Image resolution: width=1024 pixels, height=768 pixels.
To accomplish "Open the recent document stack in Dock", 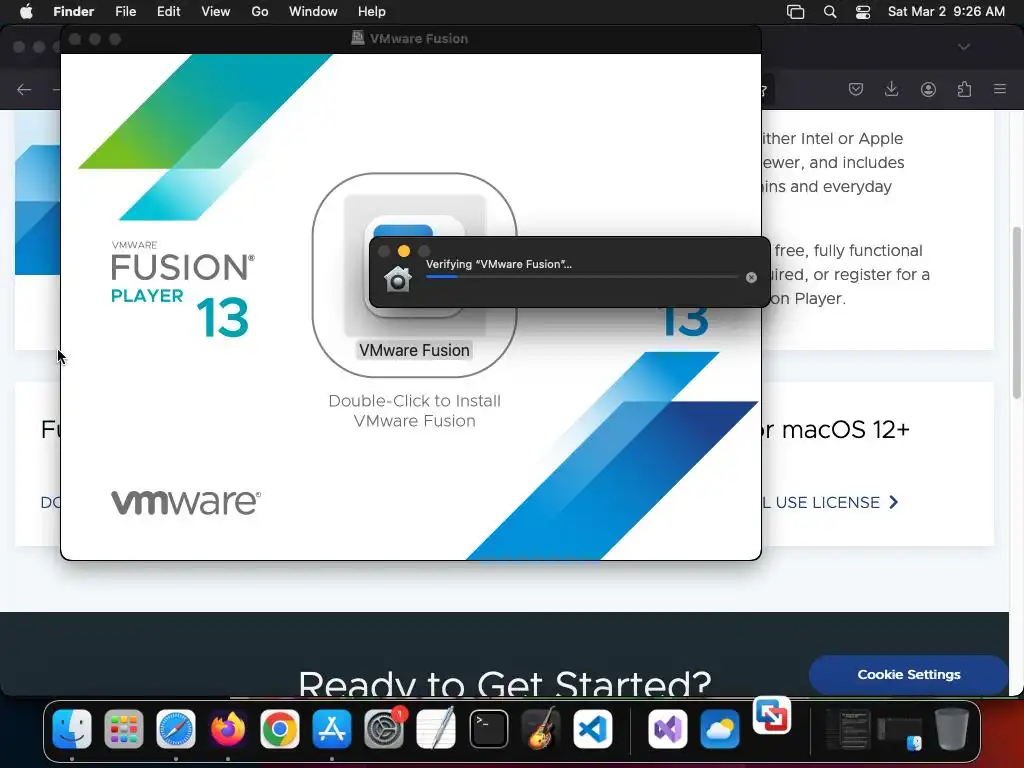I will (847, 728).
